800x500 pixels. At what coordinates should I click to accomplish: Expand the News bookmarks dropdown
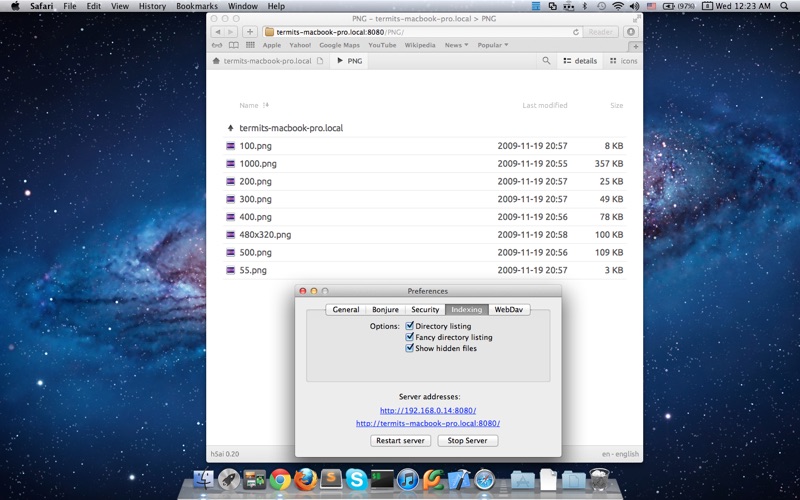pyautogui.click(x=456, y=45)
